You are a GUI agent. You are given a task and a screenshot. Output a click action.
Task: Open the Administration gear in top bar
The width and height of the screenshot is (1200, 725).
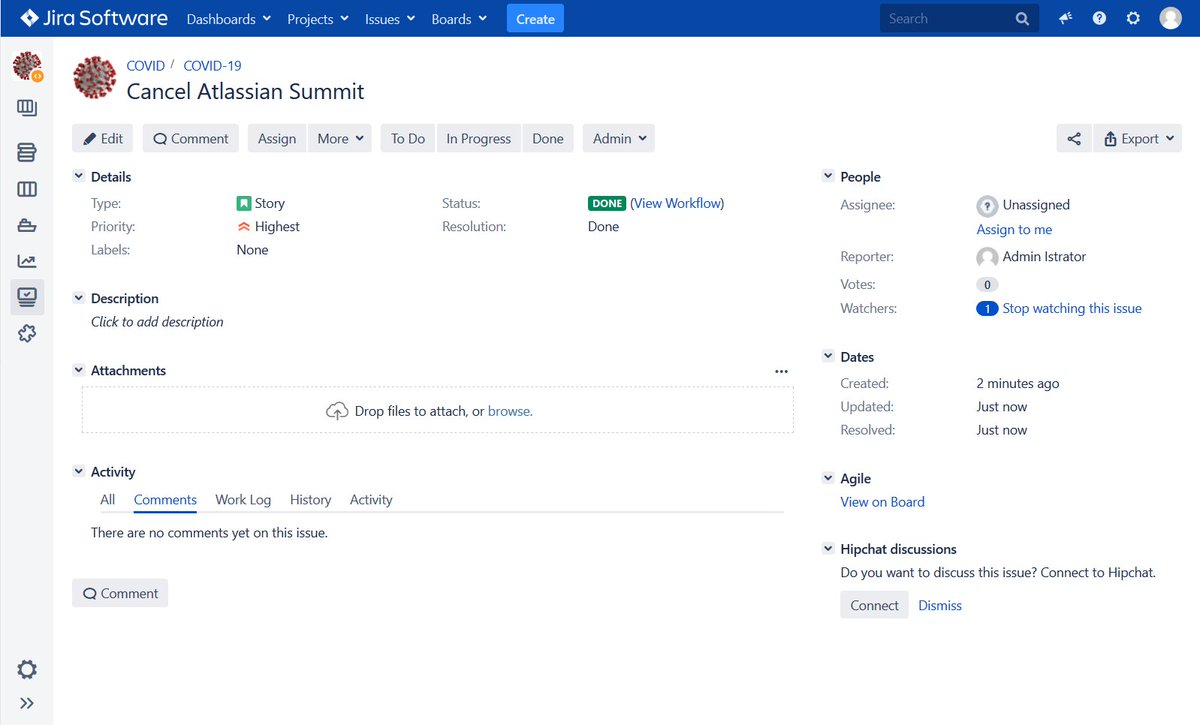pyautogui.click(x=1133, y=18)
